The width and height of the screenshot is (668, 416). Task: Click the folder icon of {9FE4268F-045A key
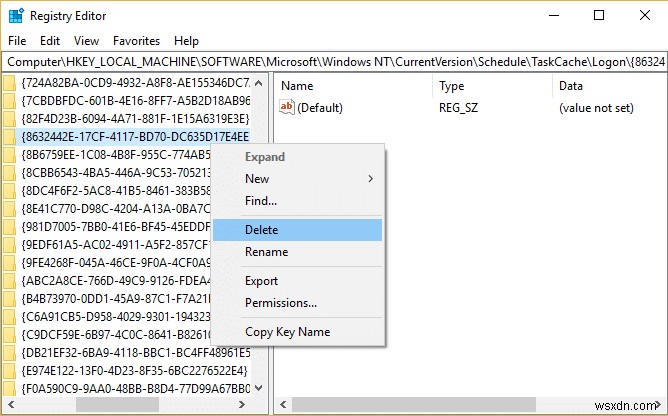click(x=9, y=263)
